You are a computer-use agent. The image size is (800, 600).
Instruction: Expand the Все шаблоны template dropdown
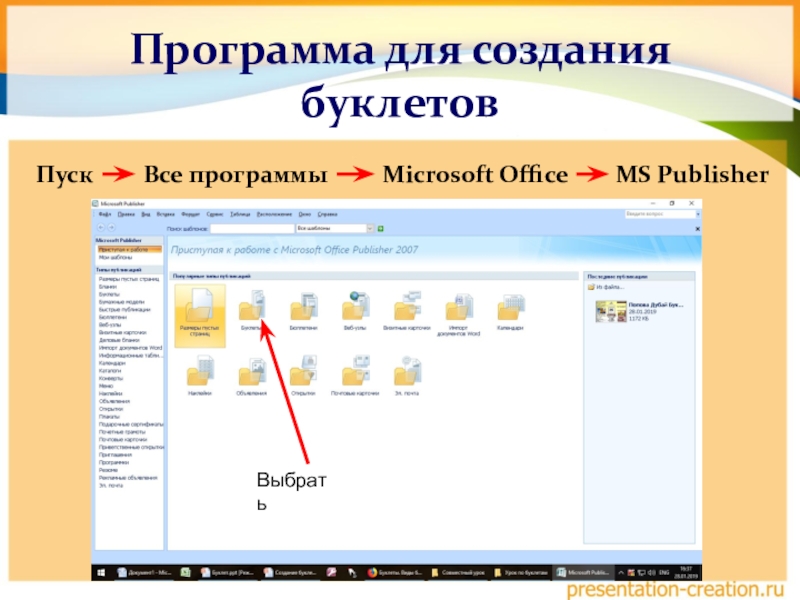click(x=370, y=229)
